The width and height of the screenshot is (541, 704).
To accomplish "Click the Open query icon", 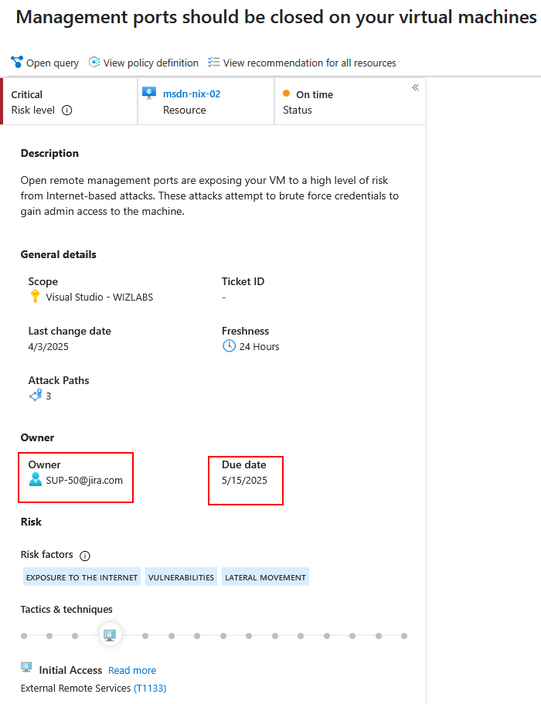I will pos(17,62).
